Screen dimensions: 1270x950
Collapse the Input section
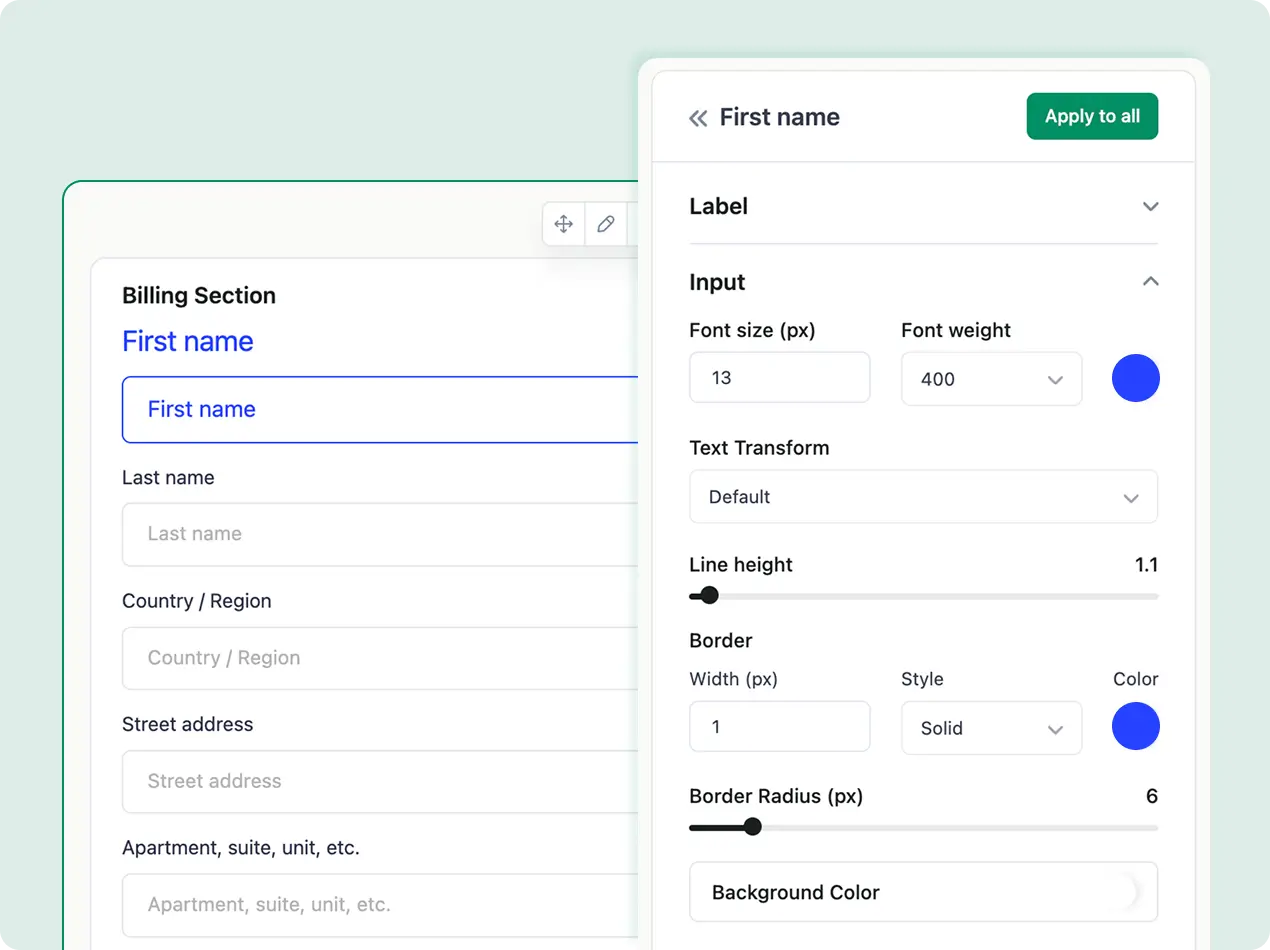click(1150, 282)
